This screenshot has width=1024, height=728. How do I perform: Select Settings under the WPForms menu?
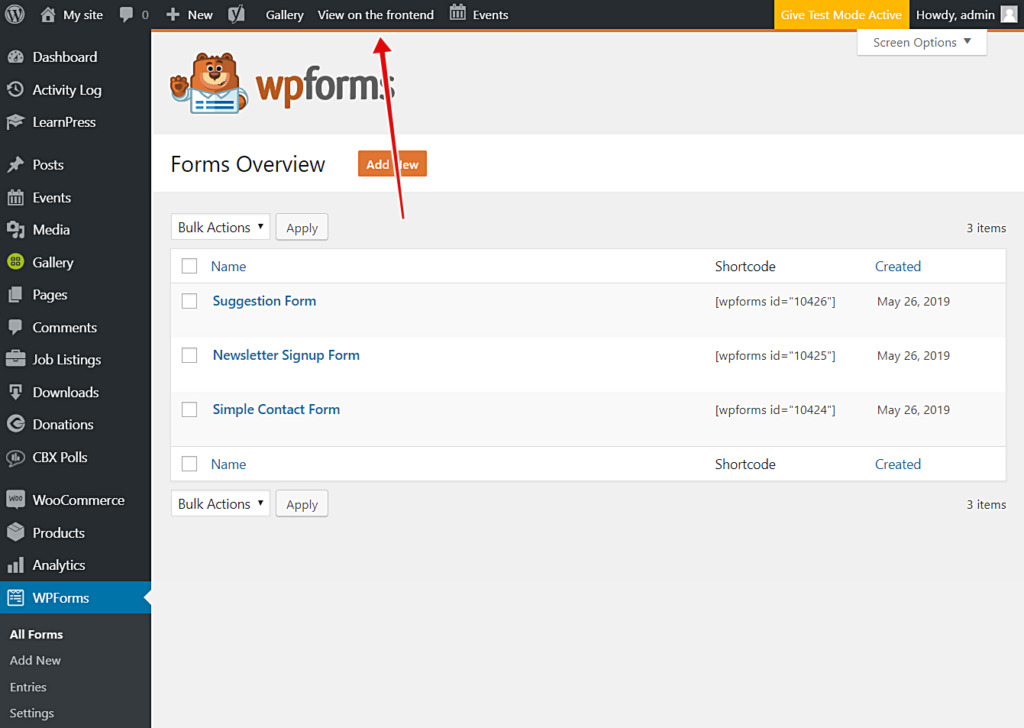pos(32,712)
